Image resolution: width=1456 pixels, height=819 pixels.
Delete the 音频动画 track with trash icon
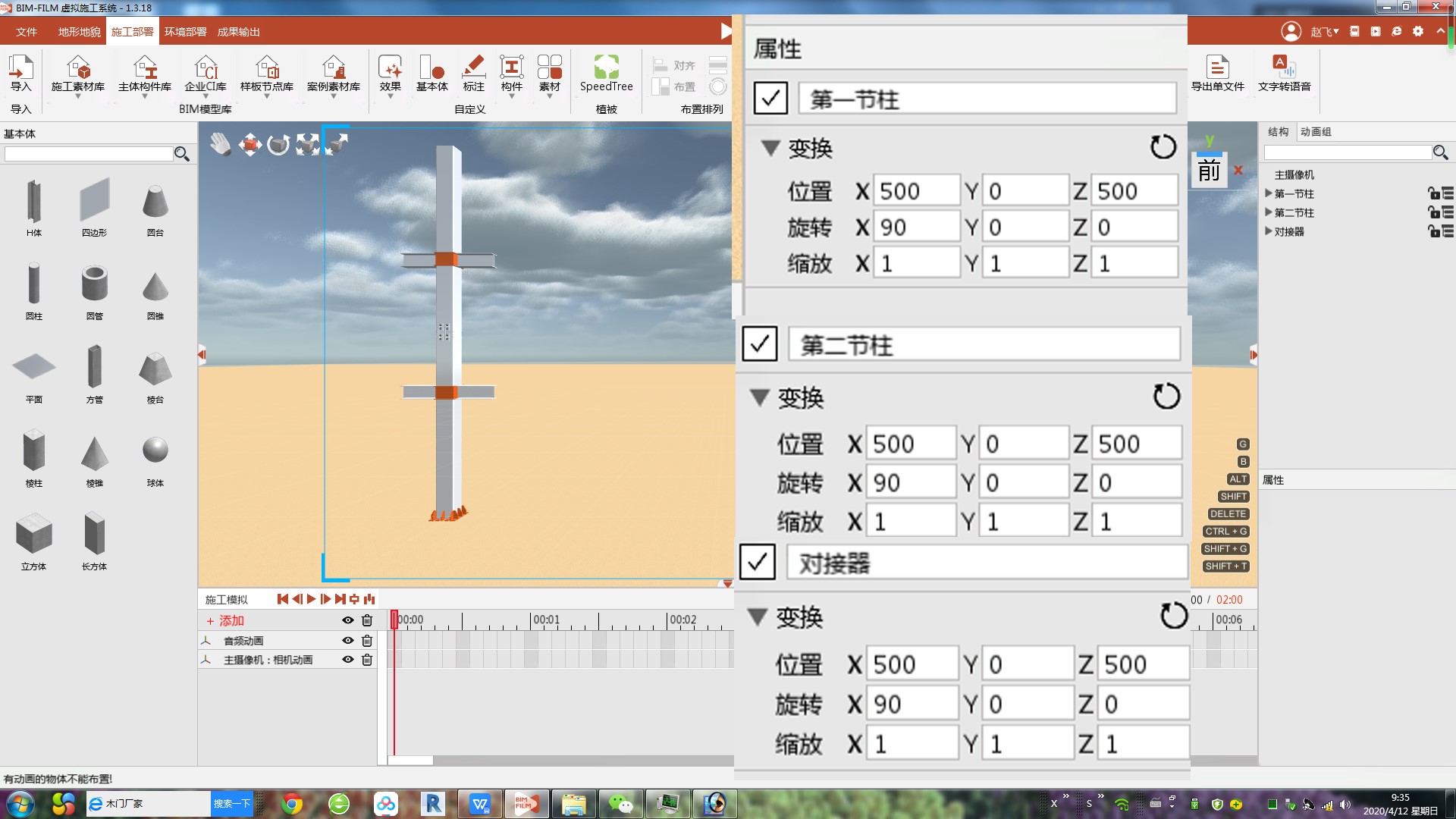367,641
